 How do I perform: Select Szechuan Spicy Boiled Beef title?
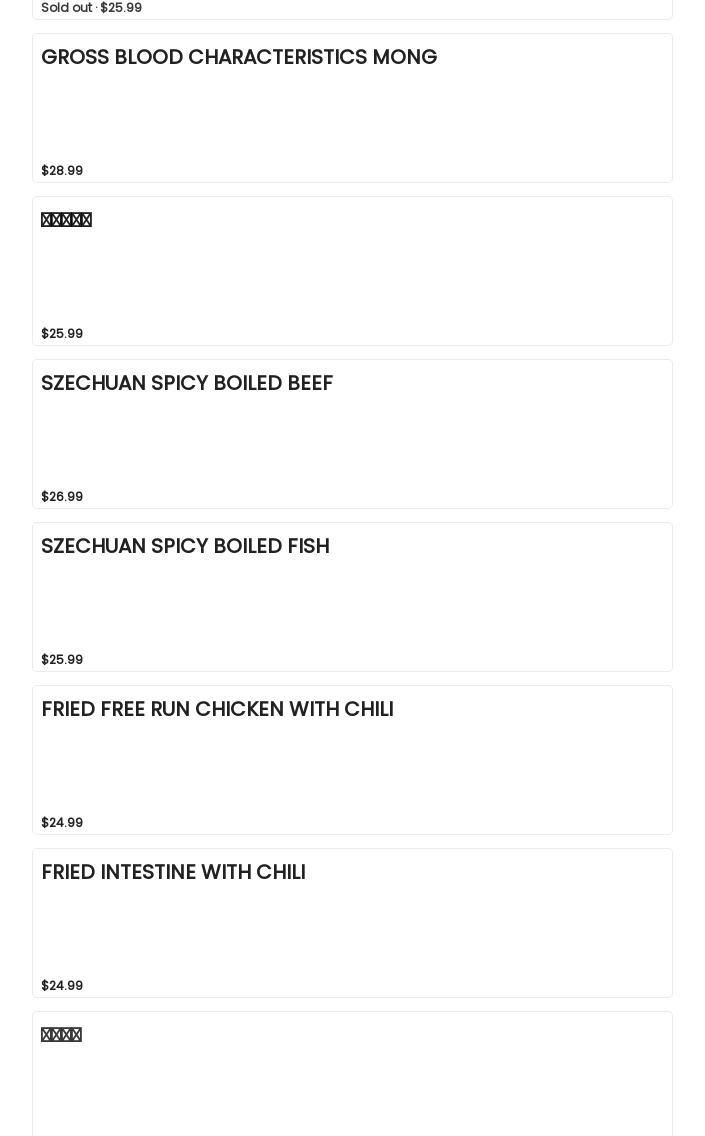pyautogui.click(x=186, y=383)
